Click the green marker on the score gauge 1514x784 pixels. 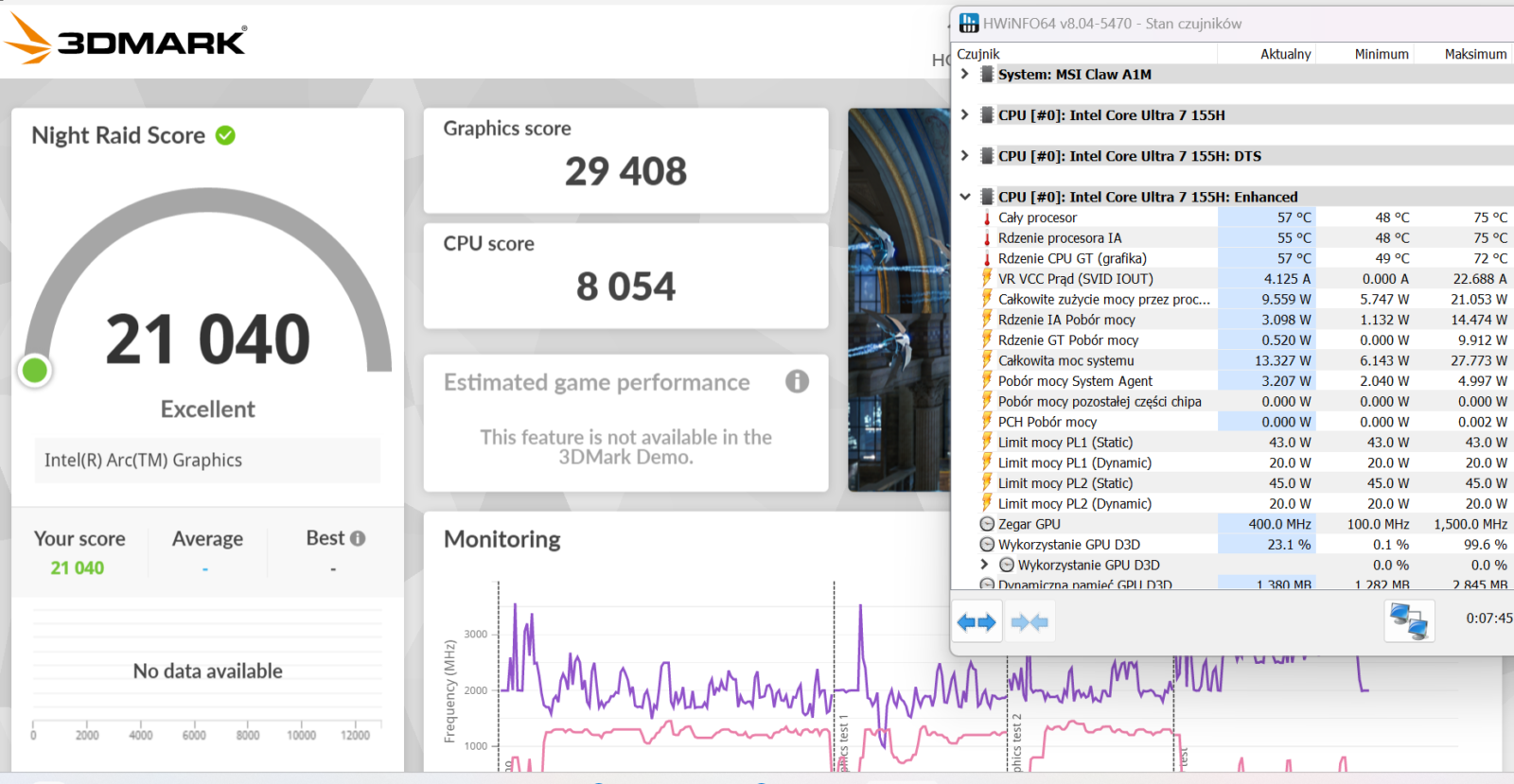tap(35, 371)
